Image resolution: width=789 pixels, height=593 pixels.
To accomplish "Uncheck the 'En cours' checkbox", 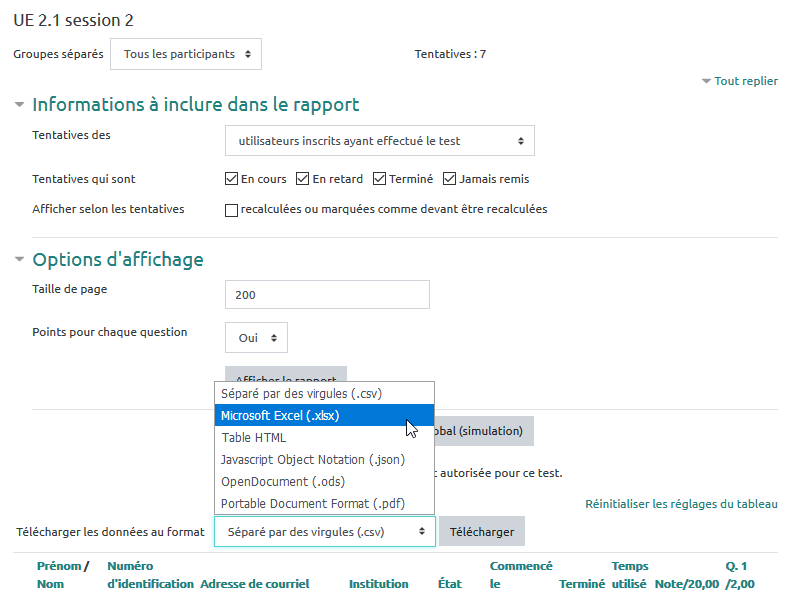I will 232,180.
